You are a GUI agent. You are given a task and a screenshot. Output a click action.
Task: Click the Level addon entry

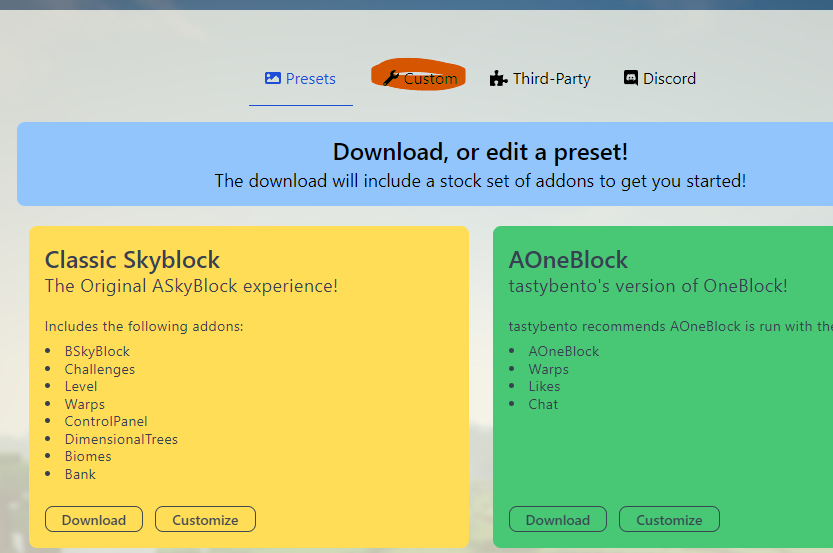[x=81, y=387]
